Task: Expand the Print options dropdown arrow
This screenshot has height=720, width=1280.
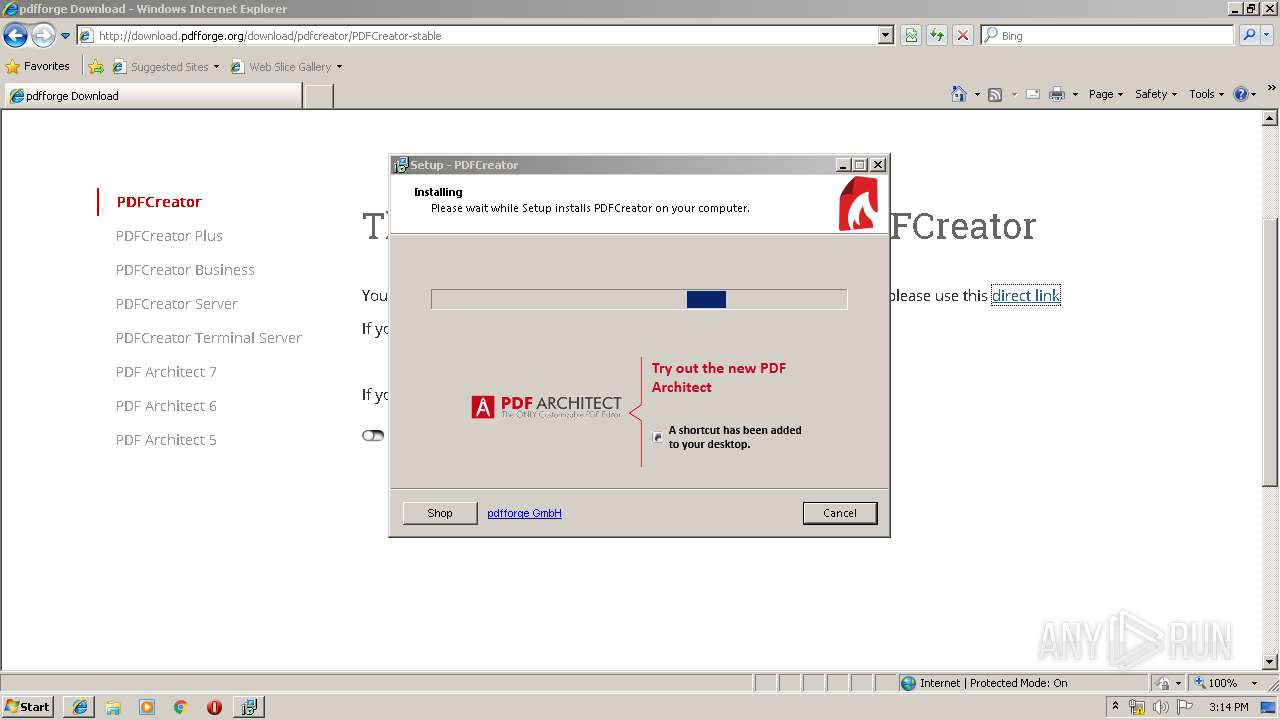Action: pos(1075,94)
